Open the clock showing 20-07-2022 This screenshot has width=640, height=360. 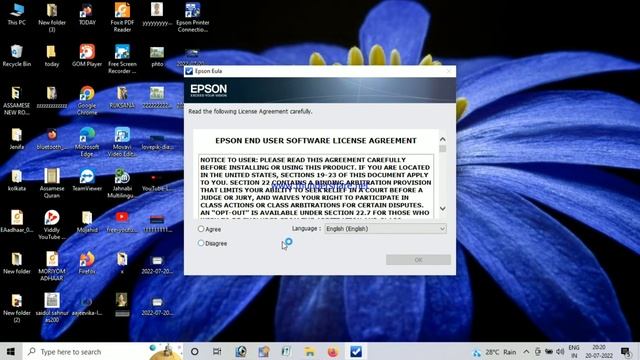[599, 352]
